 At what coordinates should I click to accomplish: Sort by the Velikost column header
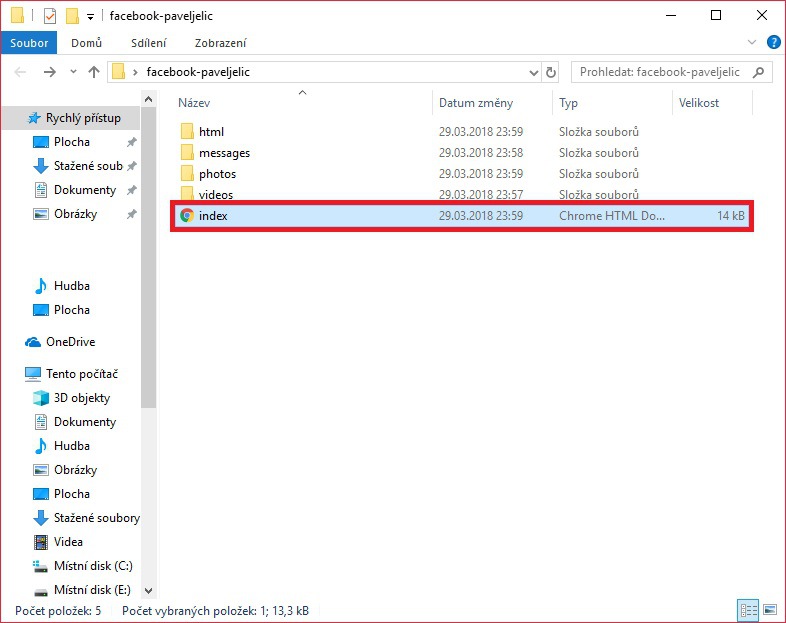699,103
